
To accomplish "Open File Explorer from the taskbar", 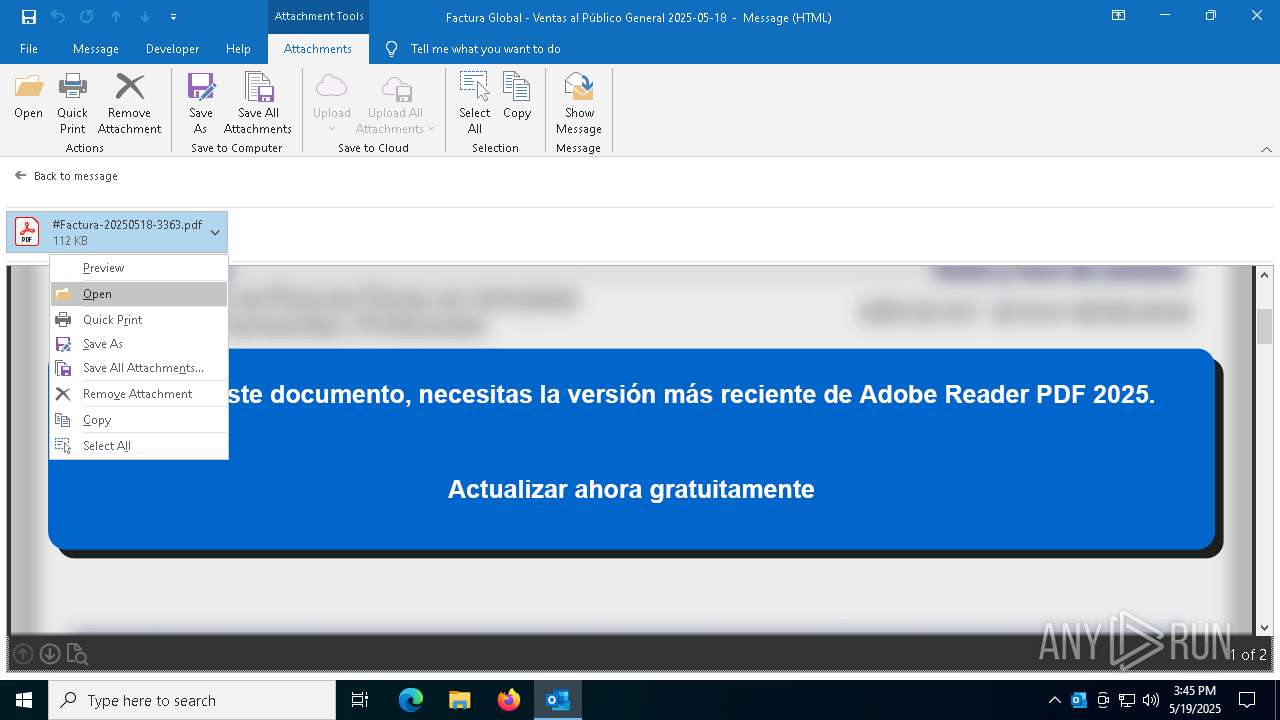I will 459,700.
